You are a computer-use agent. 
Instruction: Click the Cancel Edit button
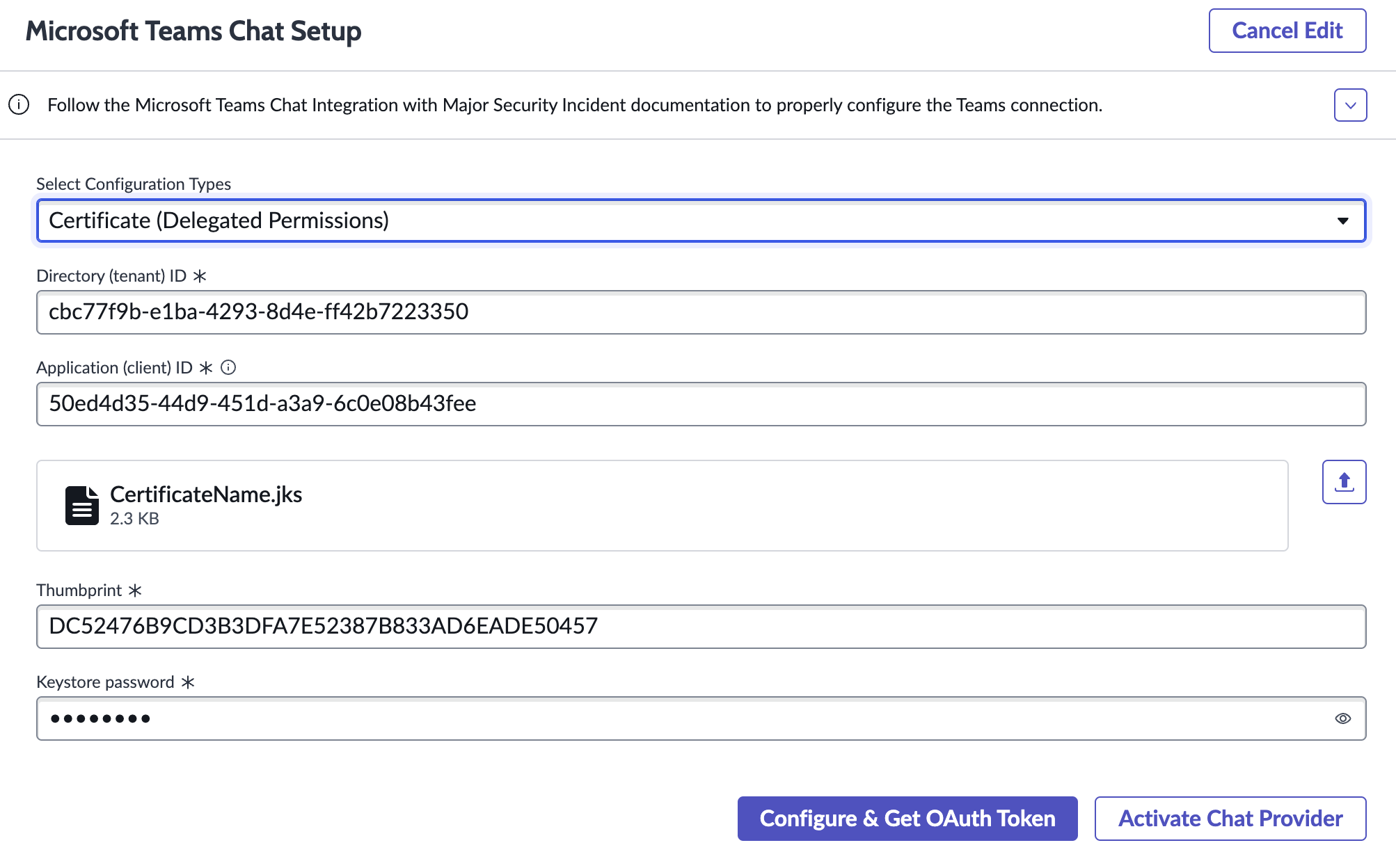pos(1287,31)
